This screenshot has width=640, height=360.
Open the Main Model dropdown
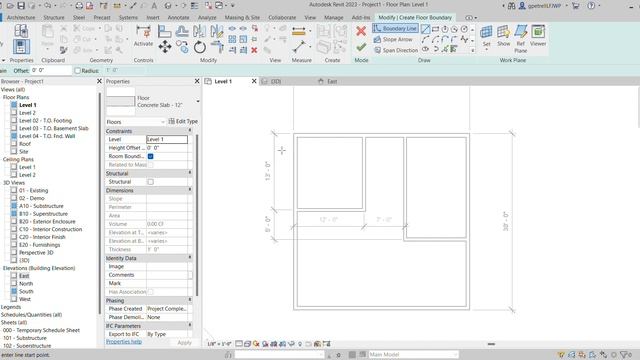tap(413, 354)
